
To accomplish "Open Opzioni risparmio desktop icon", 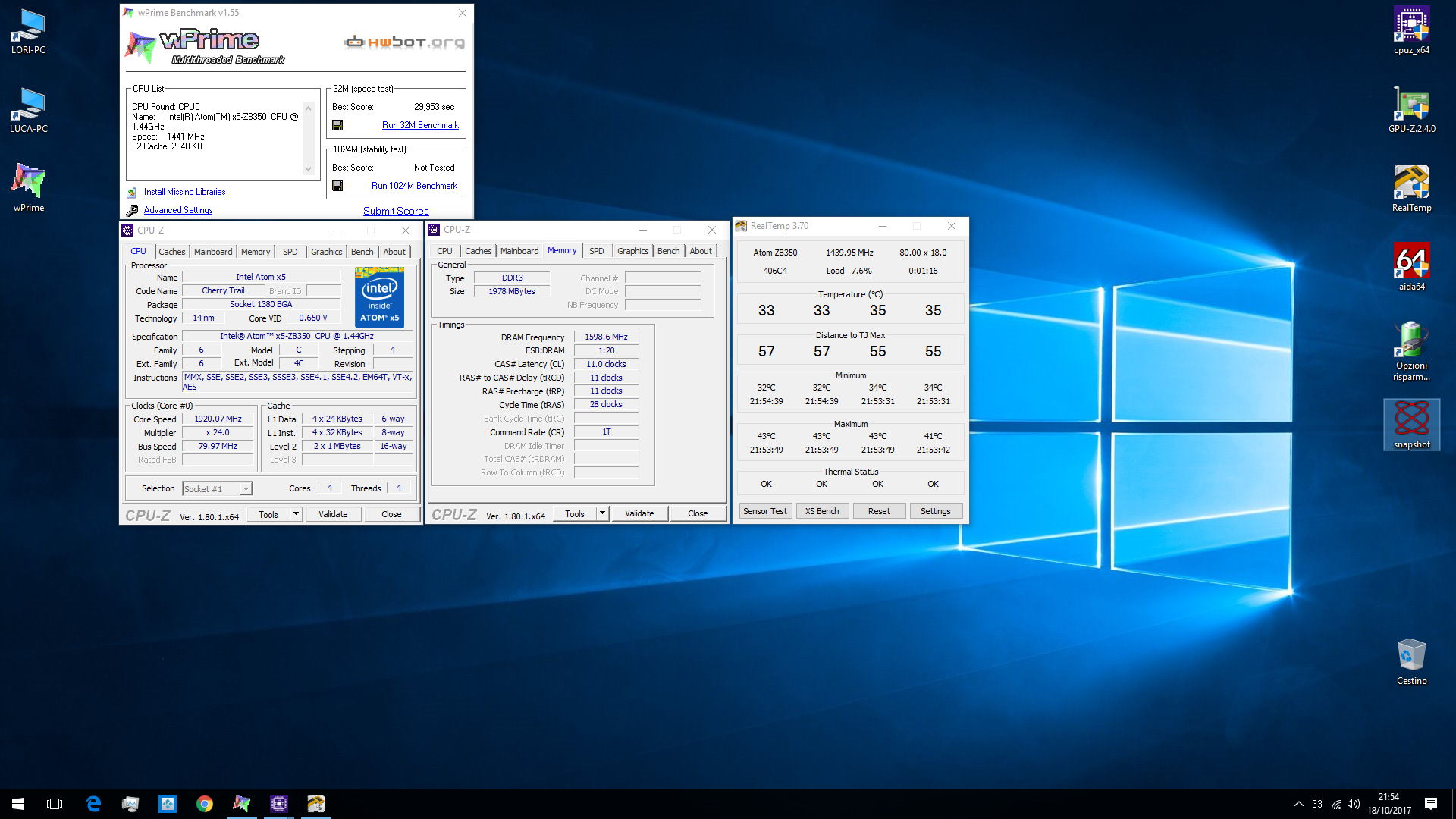I will click(1411, 352).
